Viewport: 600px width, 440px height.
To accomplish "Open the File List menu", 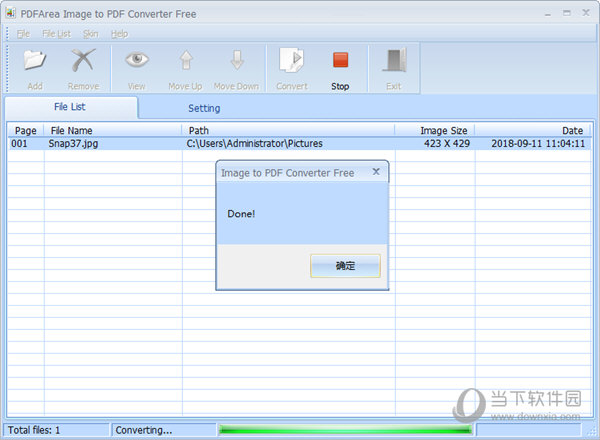I will coord(56,34).
